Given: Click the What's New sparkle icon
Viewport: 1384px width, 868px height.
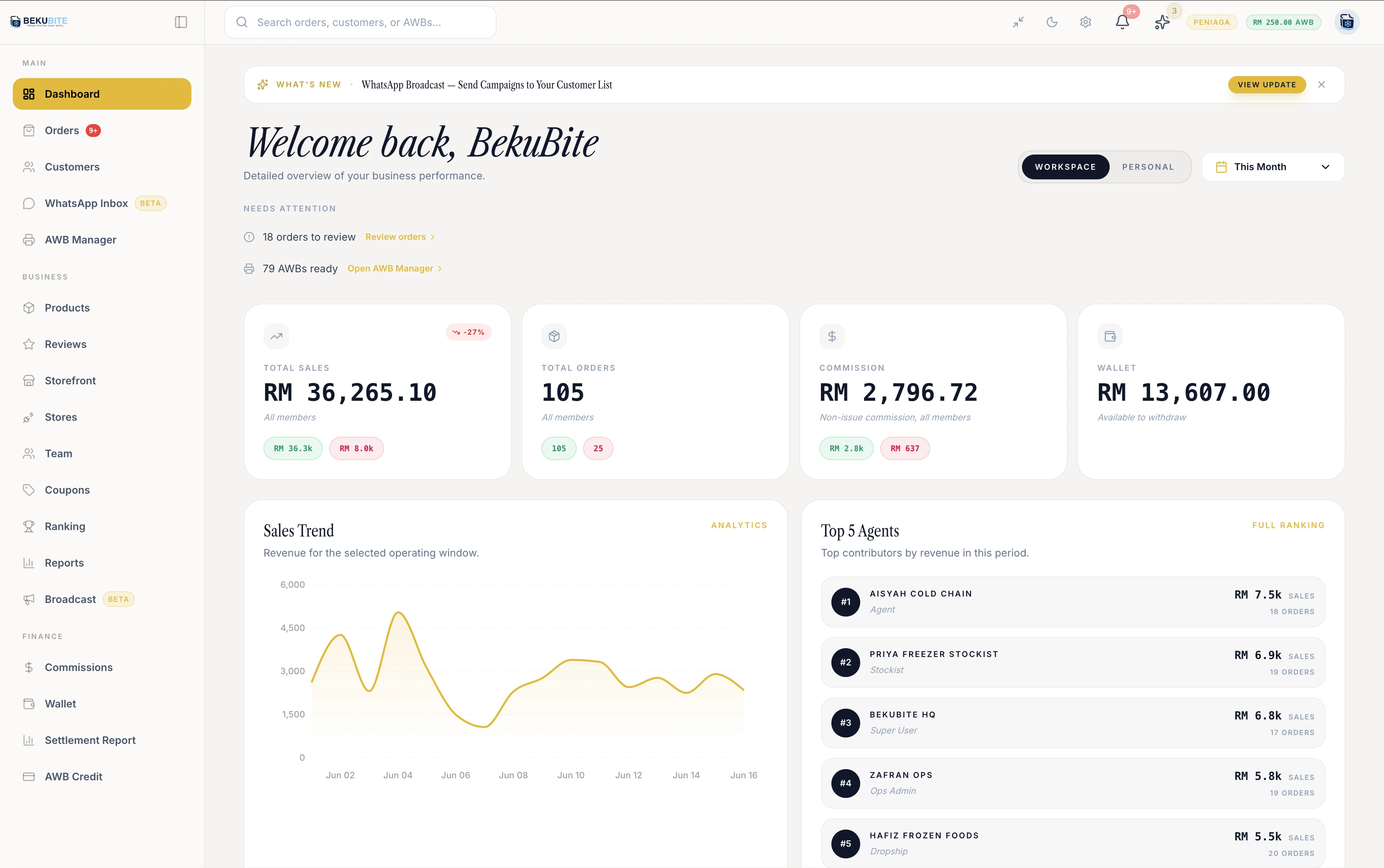Looking at the screenshot, I should coord(262,84).
